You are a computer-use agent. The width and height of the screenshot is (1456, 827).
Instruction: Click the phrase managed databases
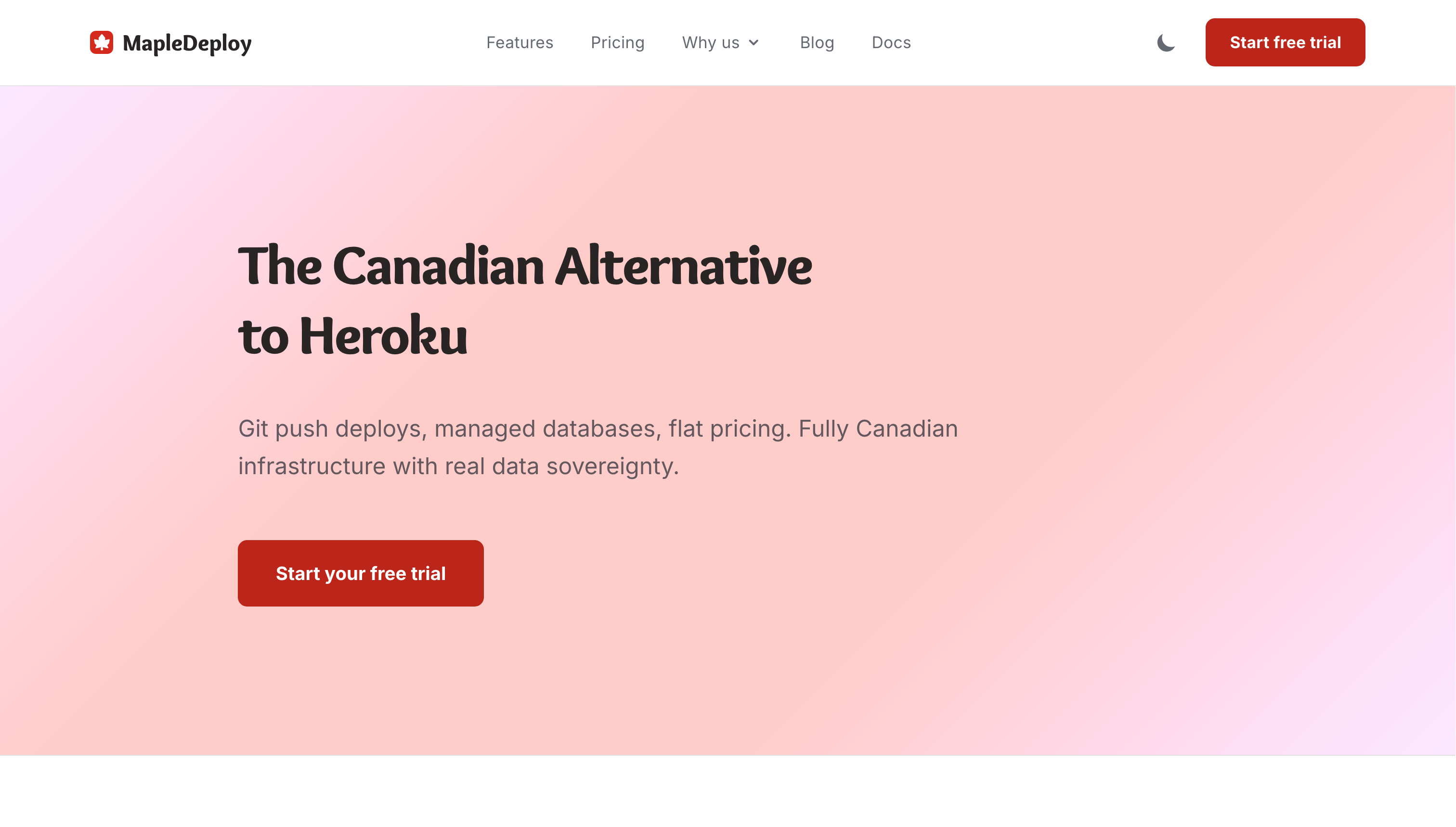tap(544, 429)
